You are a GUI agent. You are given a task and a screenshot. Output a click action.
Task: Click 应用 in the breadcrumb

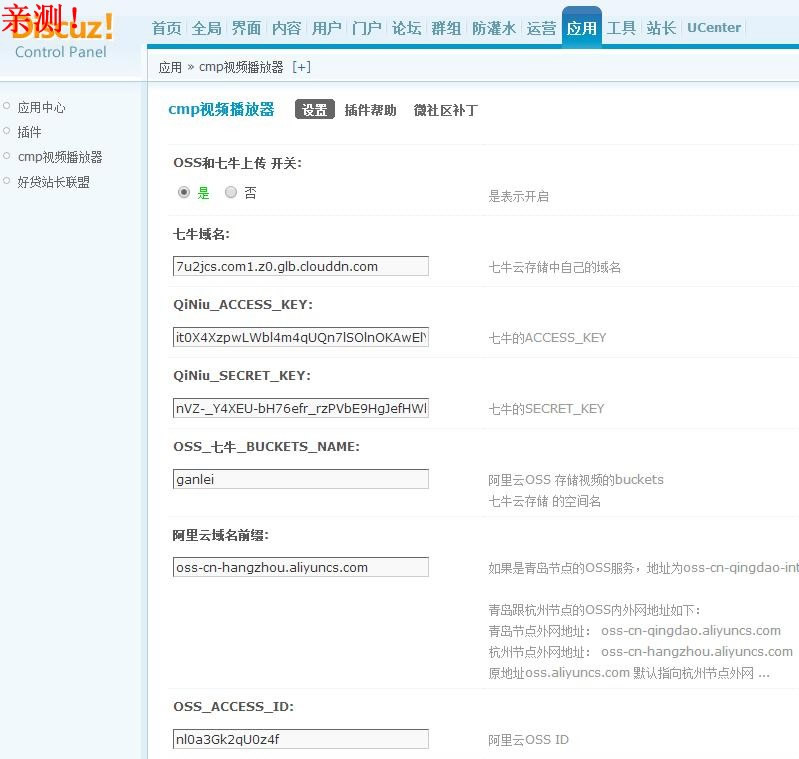coord(170,67)
